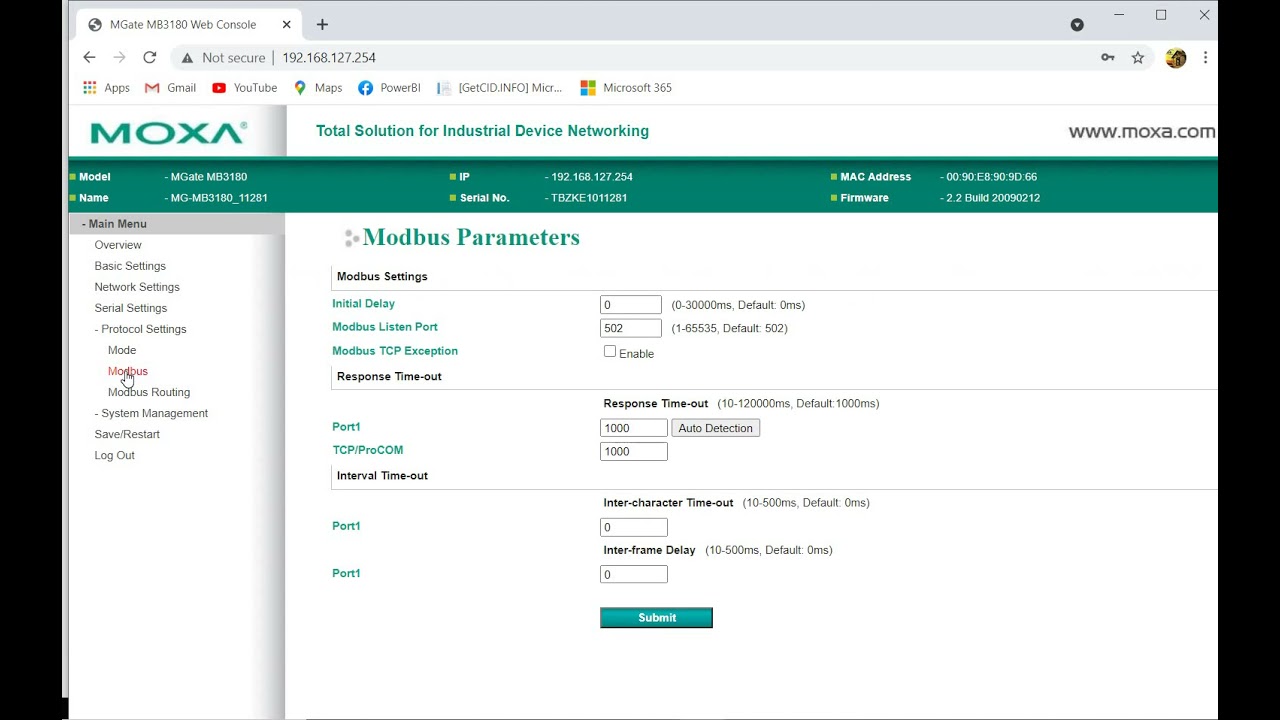Close the MGate MB3180 Web Console tab
Viewport: 1280px width, 720px height.
[x=287, y=24]
